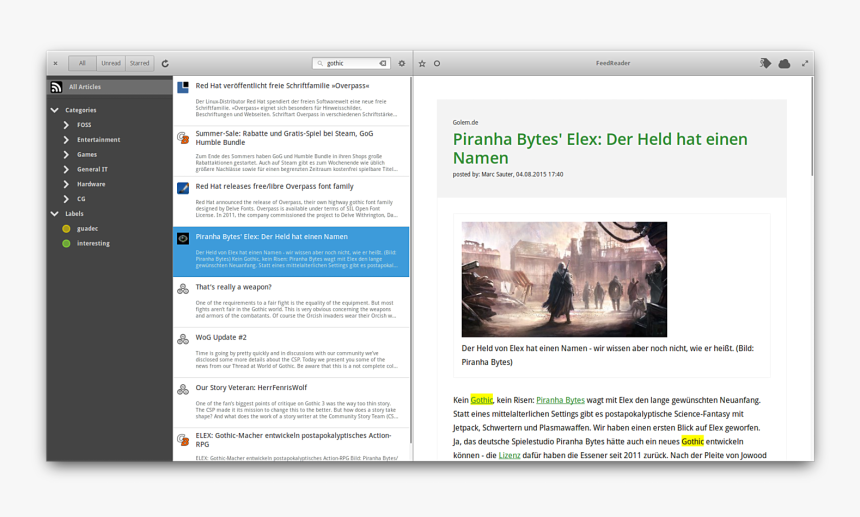Viewport: 860px width, 517px height.
Task: Click the feed icon of Summer-Sale article
Action: (183, 137)
